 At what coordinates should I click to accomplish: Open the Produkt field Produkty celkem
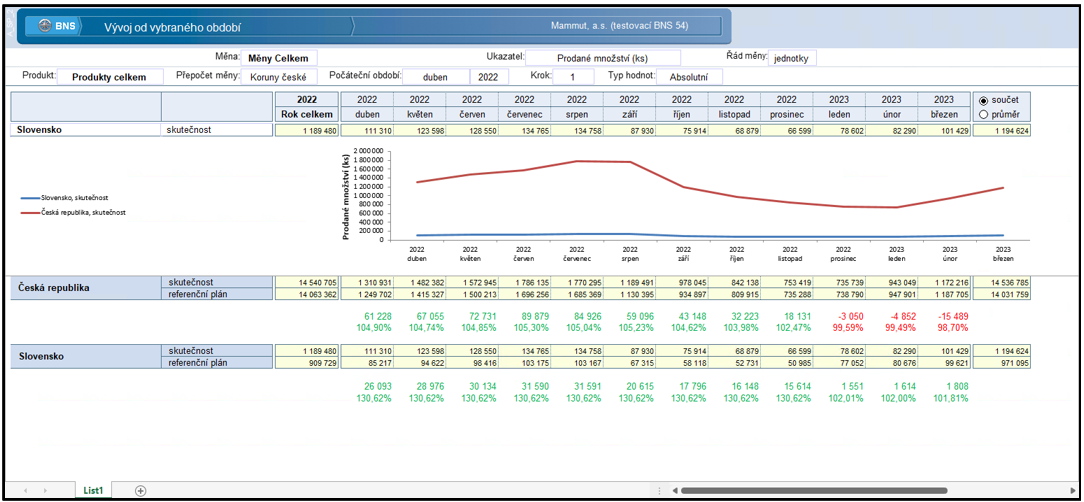[x=110, y=77]
